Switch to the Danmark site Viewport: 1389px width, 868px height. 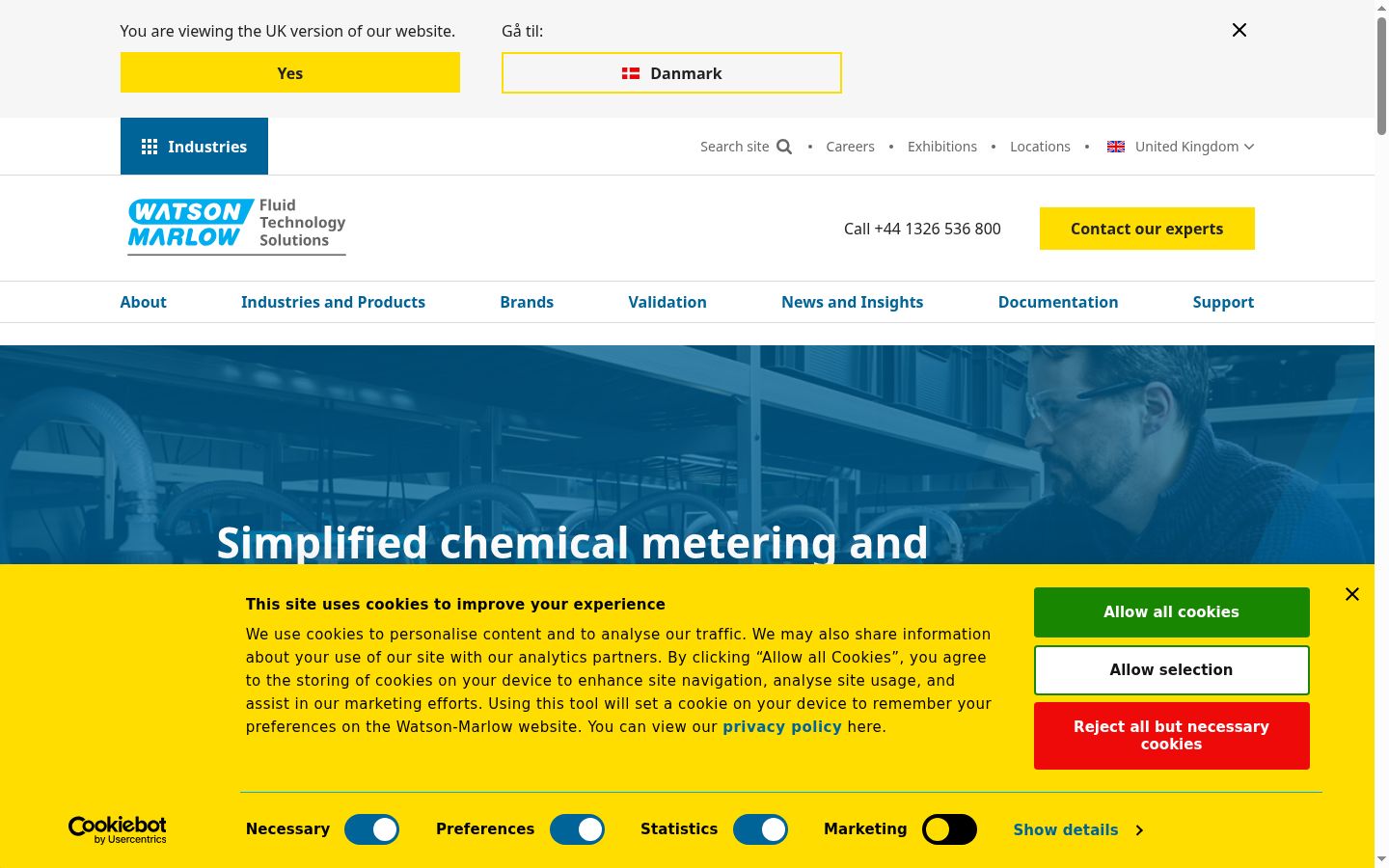pos(671,73)
